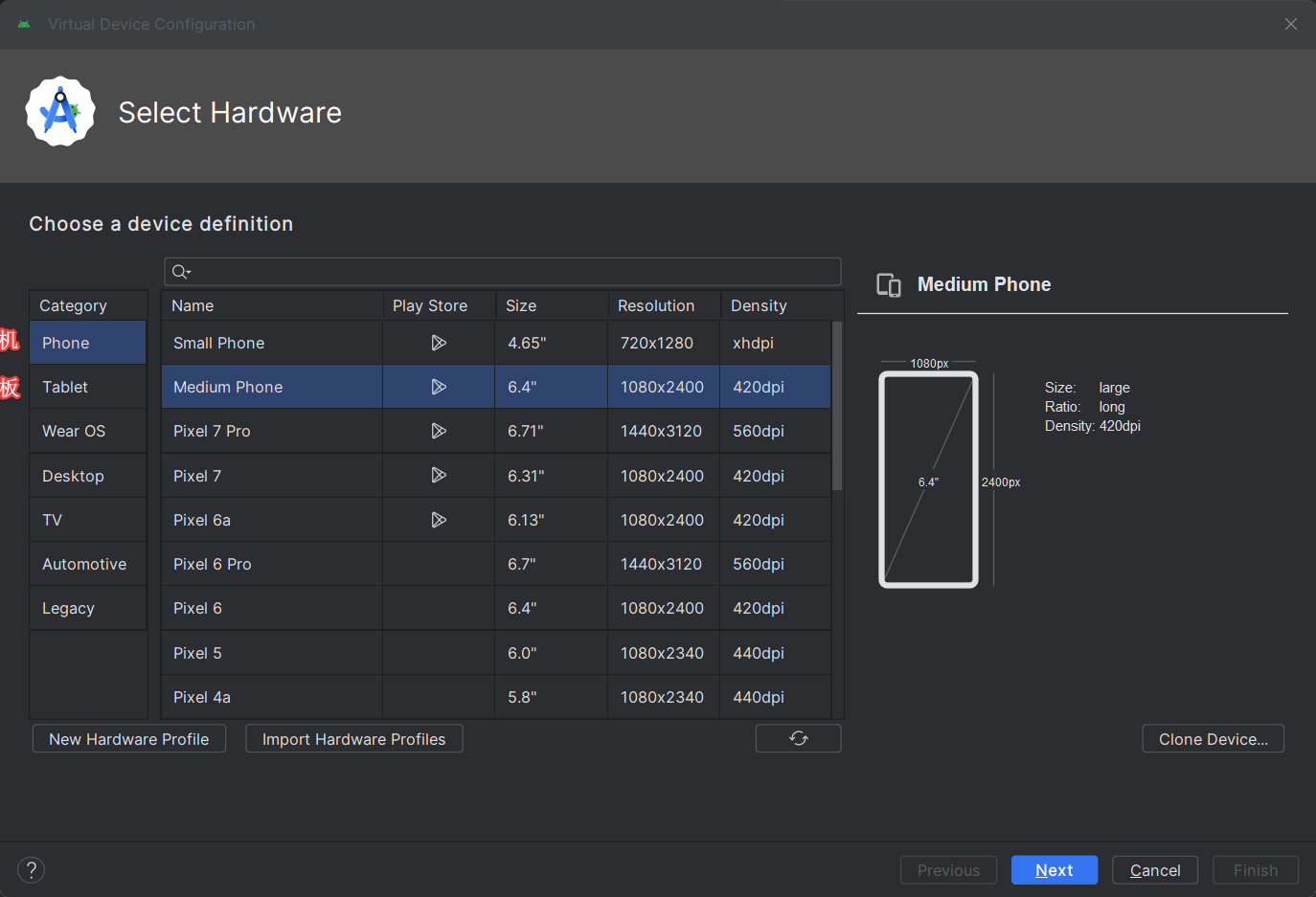Select the Phone category

click(88, 343)
